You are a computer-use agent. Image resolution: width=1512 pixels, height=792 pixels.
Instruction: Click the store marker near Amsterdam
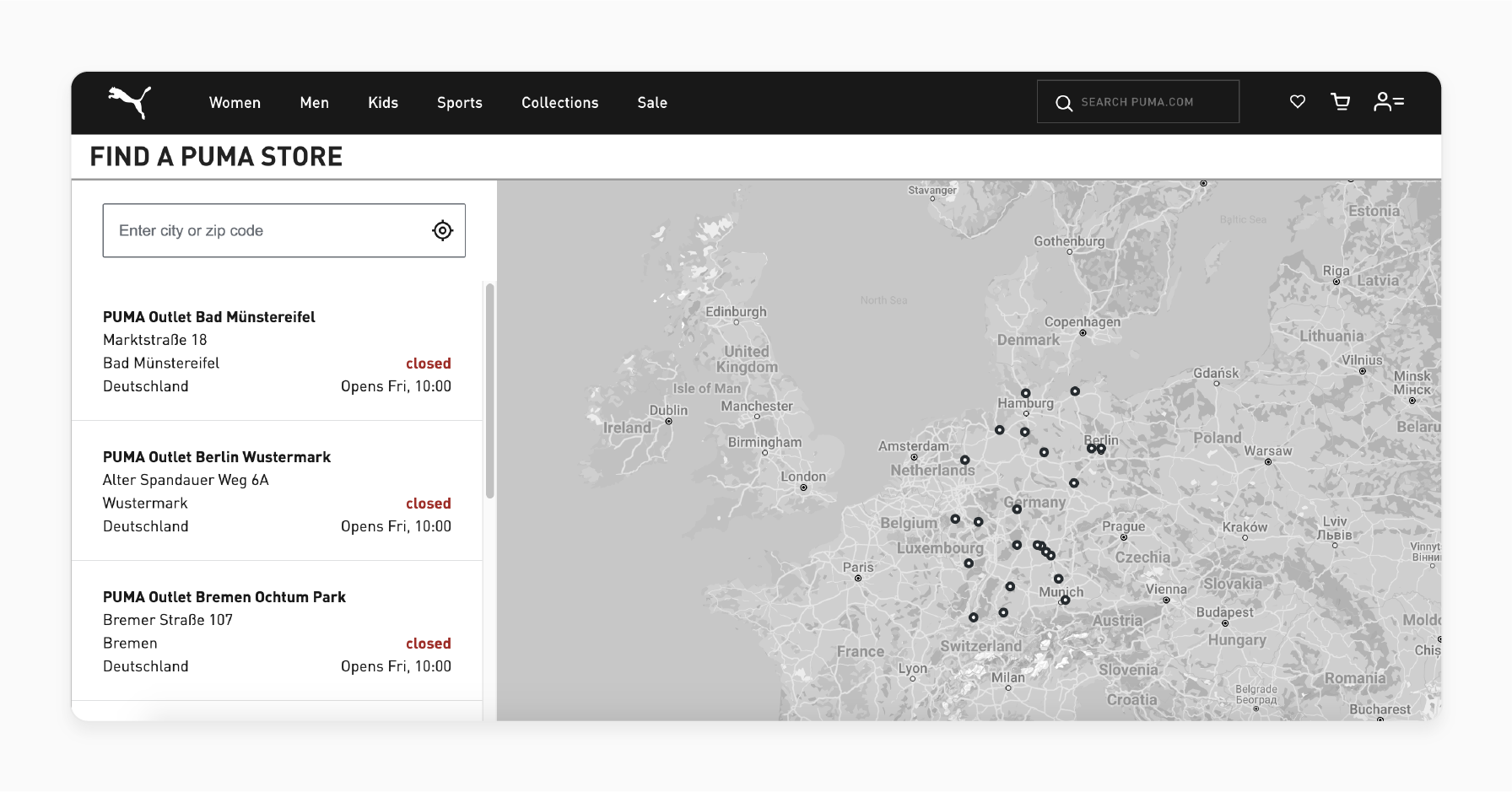click(x=964, y=460)
